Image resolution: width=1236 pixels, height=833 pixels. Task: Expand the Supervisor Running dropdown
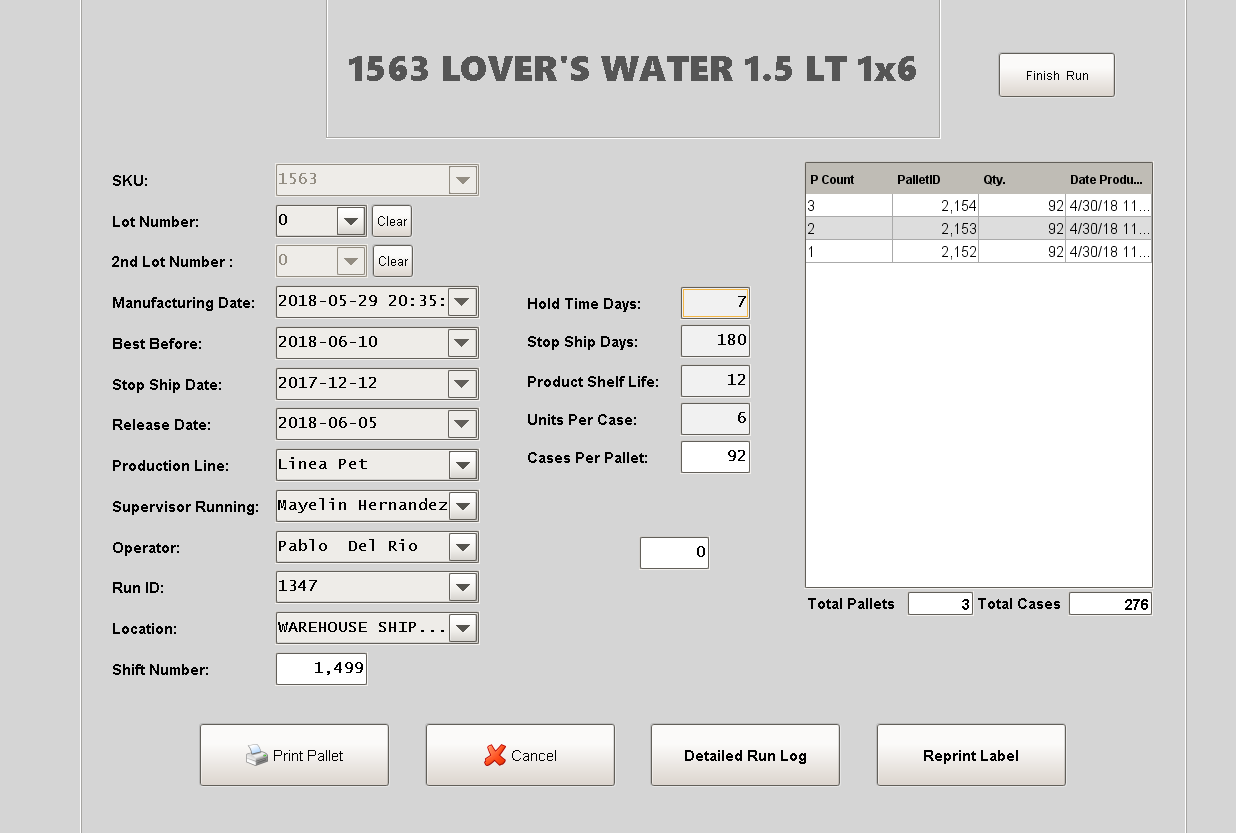coord(462,506)
